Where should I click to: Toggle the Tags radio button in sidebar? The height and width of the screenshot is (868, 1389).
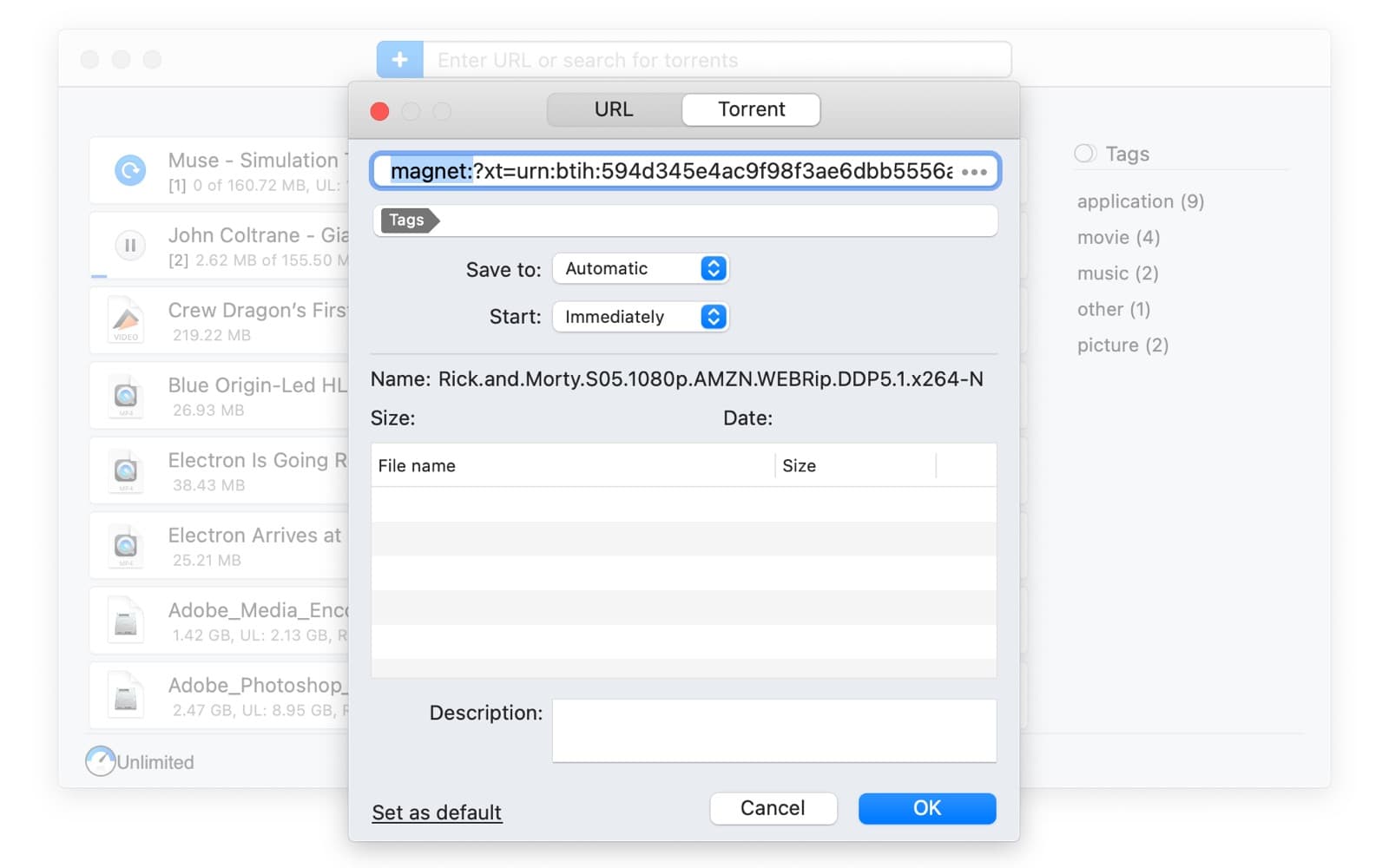(1085, 154)
